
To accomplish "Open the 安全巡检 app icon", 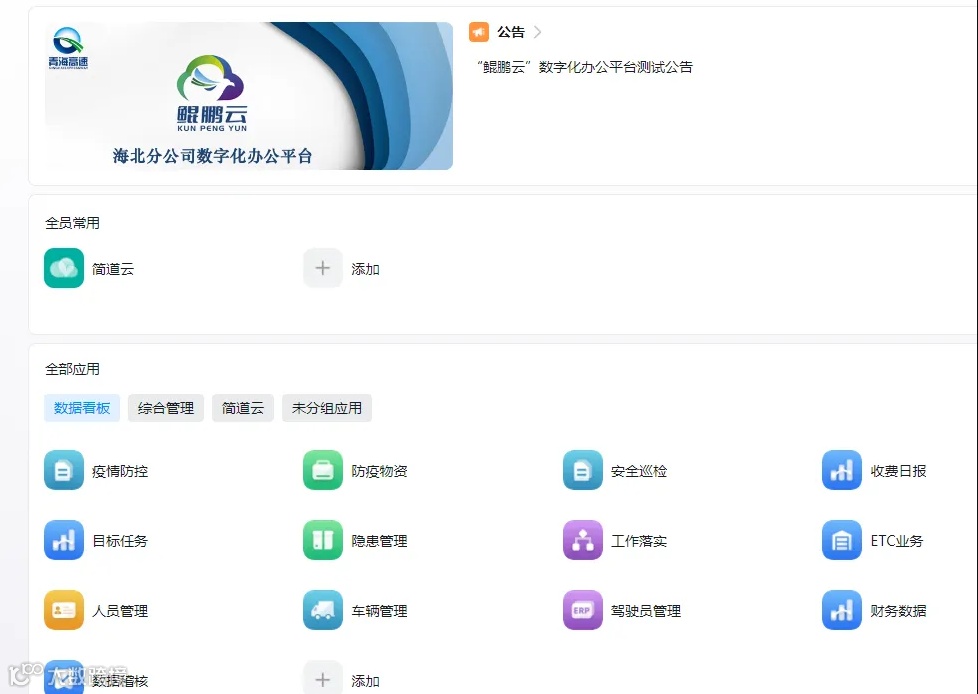I will tap(583, 470).
